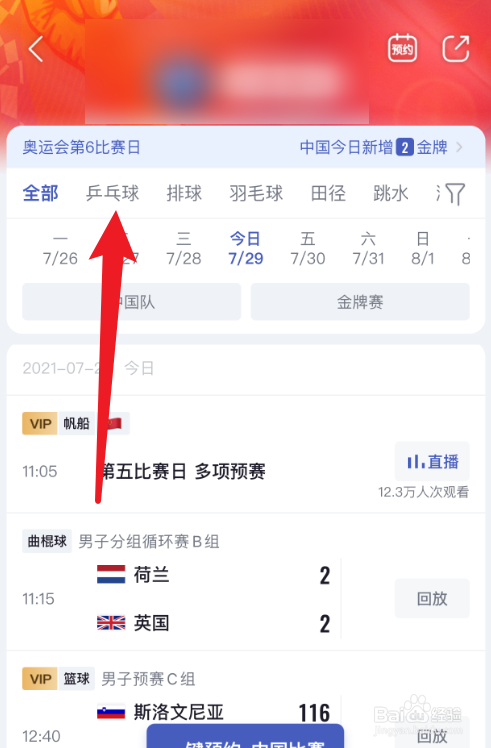Screen dimensions: 491x748
Task: Switch to the 羽毛球 tab
Action: (256, 193)
